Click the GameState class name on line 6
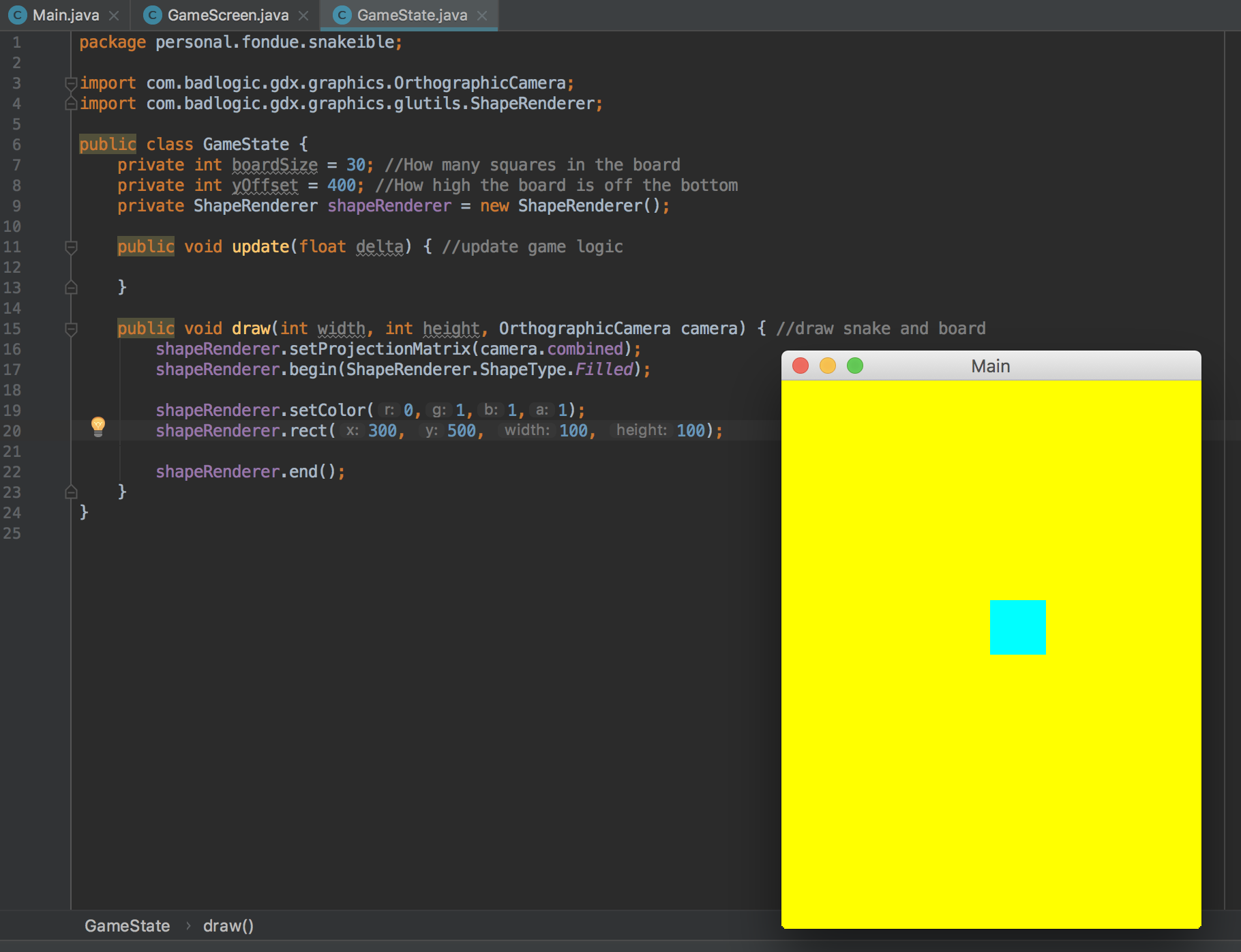The image size is (1241, 952). pos(246,145)
